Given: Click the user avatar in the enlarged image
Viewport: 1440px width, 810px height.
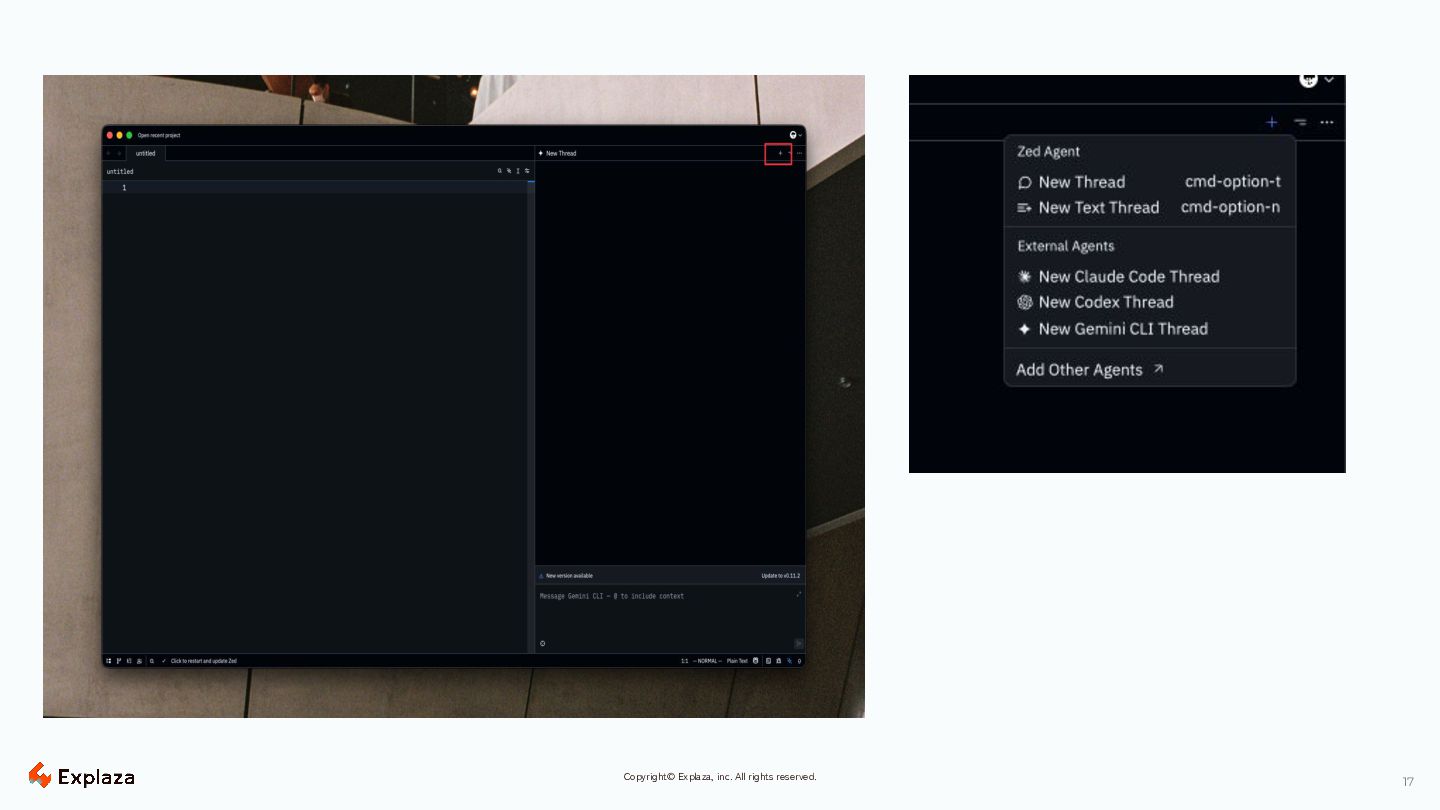Looking at the screenshot, I should click(x=1308, y=80).
